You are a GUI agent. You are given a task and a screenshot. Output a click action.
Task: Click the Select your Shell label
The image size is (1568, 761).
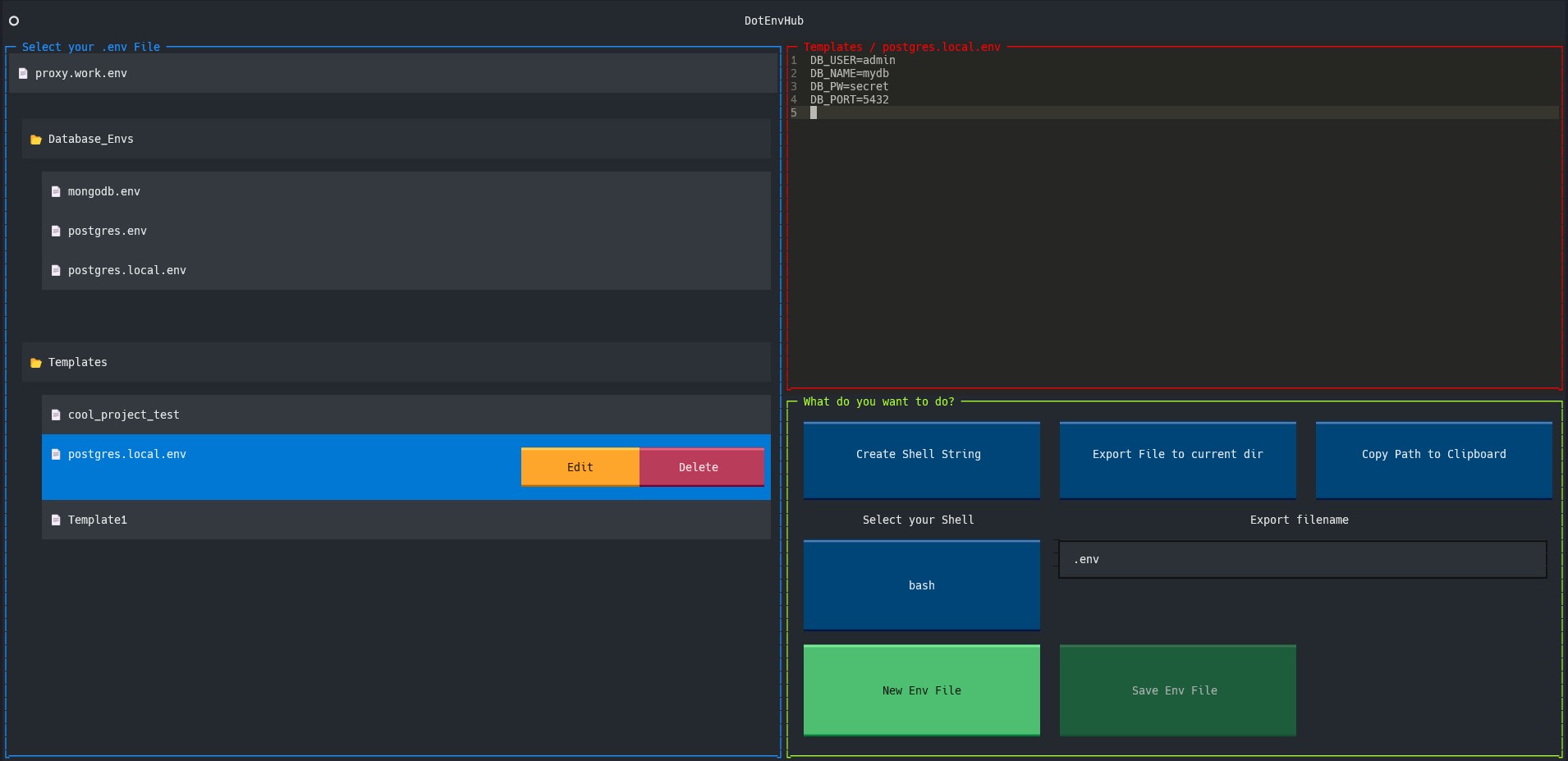919,520
